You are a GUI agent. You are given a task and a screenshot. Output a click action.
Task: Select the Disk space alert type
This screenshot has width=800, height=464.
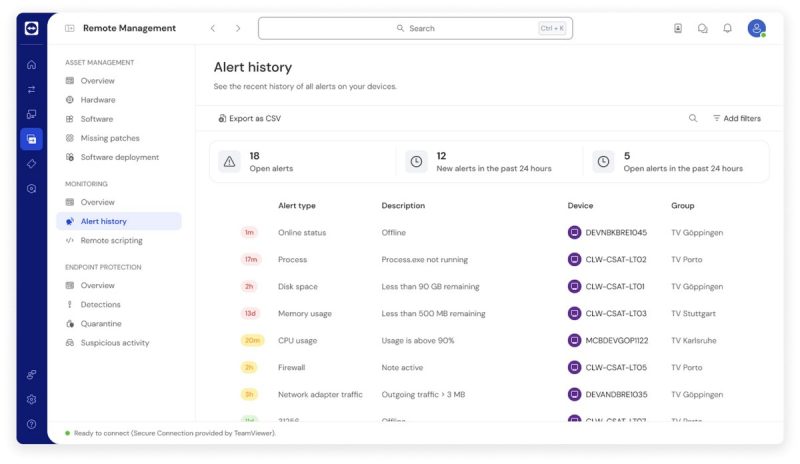pos(297,286)
